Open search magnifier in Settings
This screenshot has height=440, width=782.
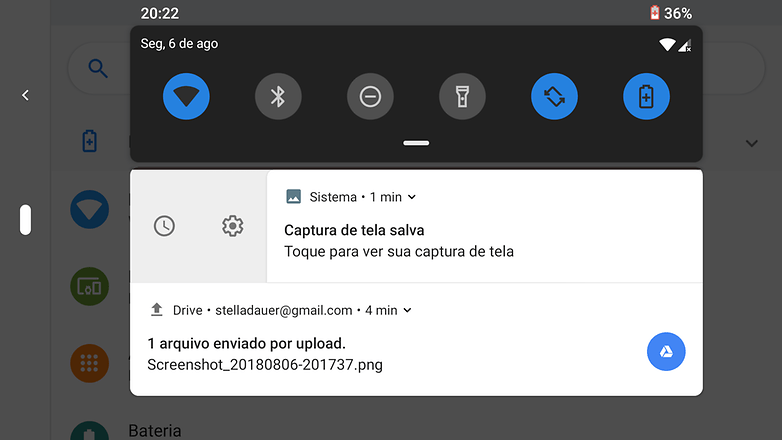(x=98, y=68)
